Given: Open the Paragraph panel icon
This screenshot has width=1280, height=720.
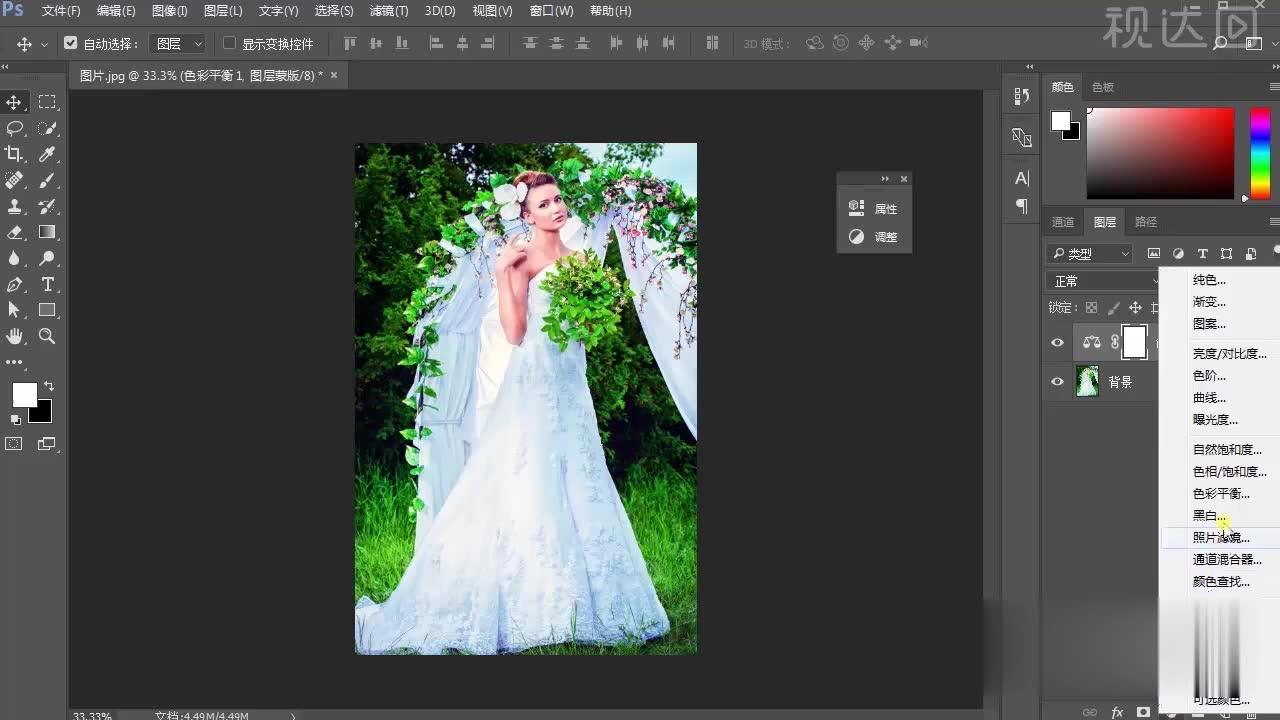Looking at the screenshot, I should point(1021,205).
